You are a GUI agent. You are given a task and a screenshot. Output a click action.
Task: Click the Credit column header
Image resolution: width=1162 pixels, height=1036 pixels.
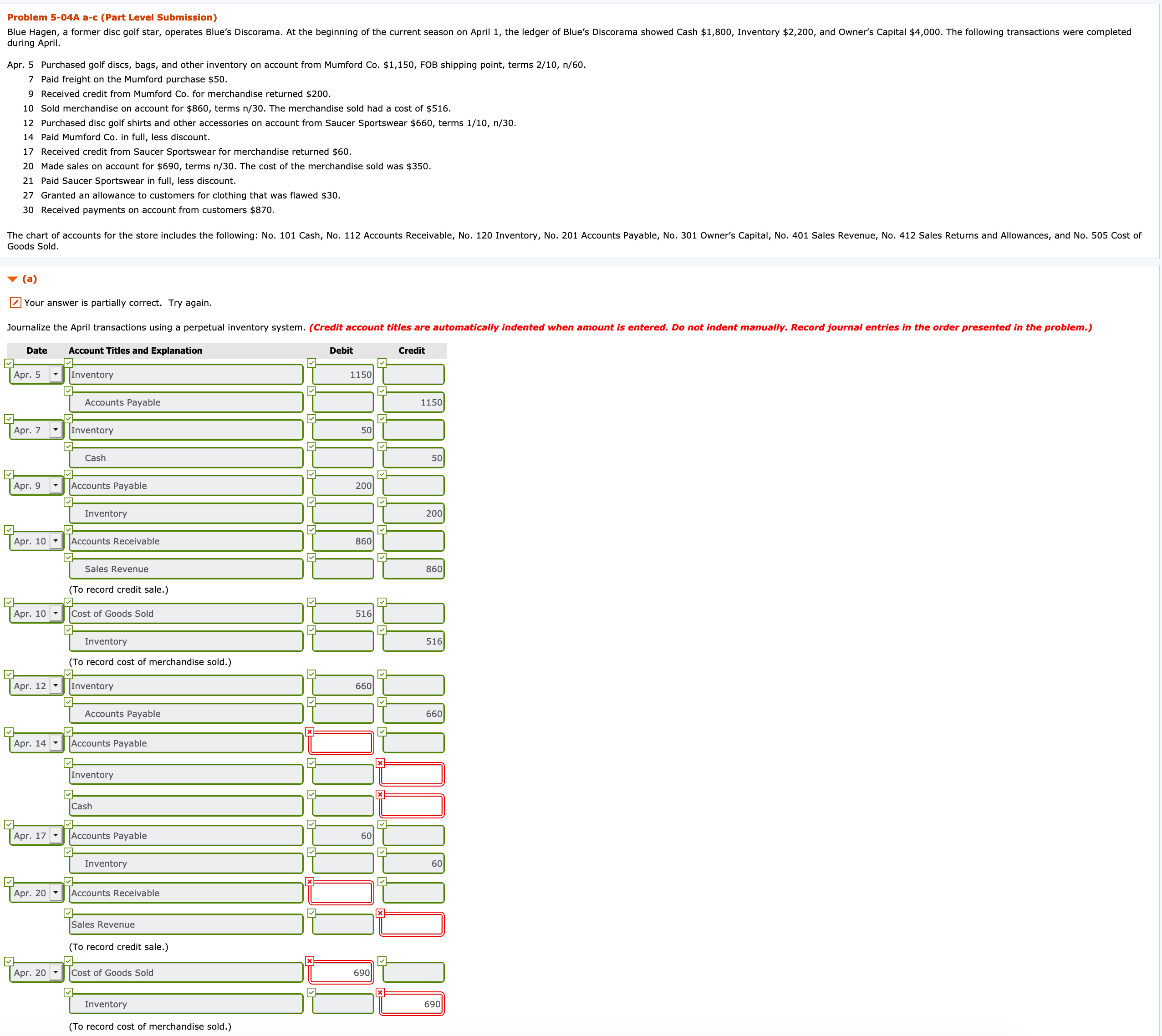(x=411, y=350)
